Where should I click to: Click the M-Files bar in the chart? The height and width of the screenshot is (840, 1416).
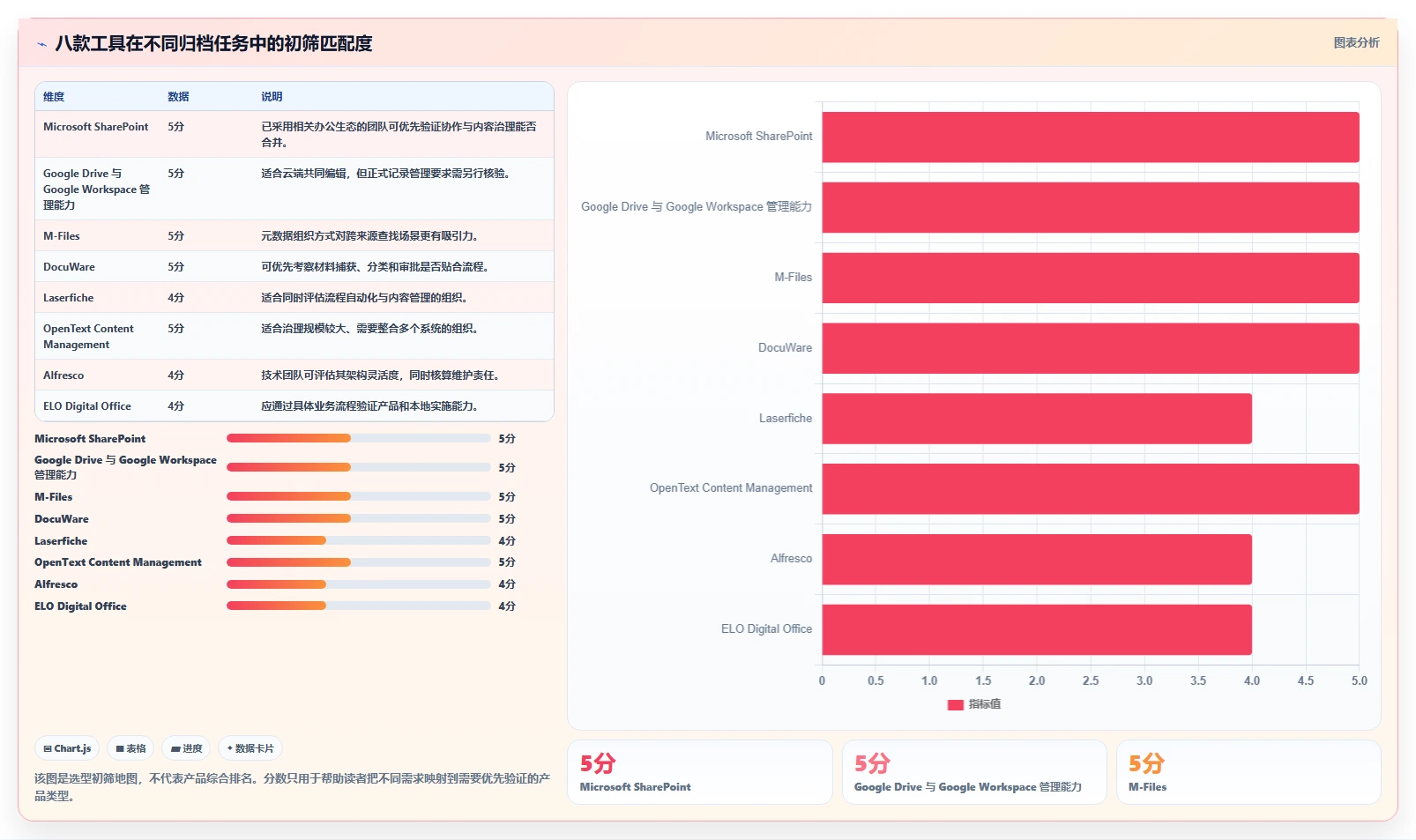click(1091, 278)
